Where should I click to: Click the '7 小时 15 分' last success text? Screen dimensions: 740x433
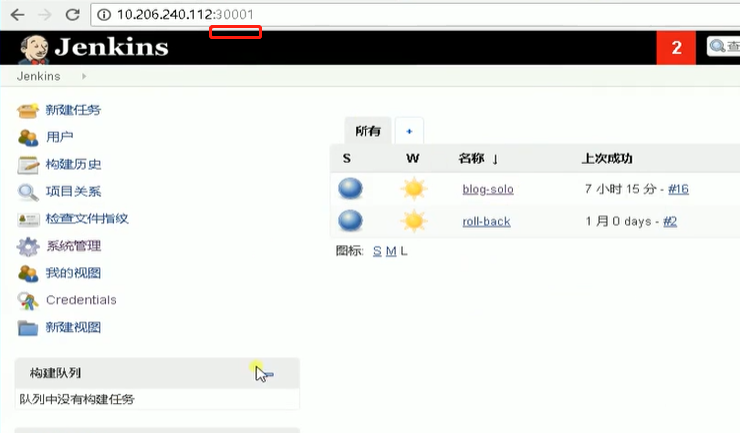(x=621, y=189)
